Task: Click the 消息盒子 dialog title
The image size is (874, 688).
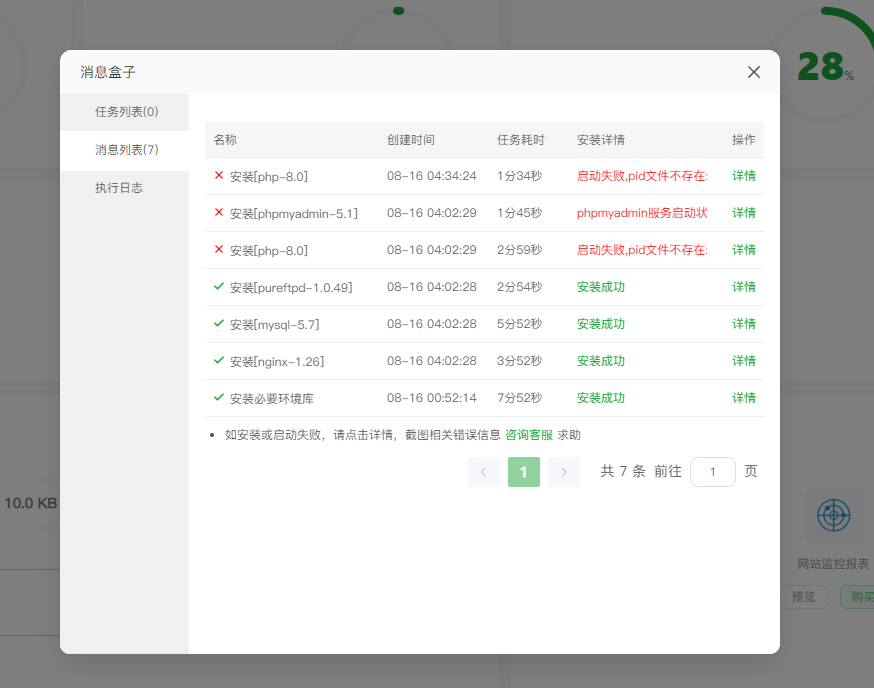Action: coord(108,72)
